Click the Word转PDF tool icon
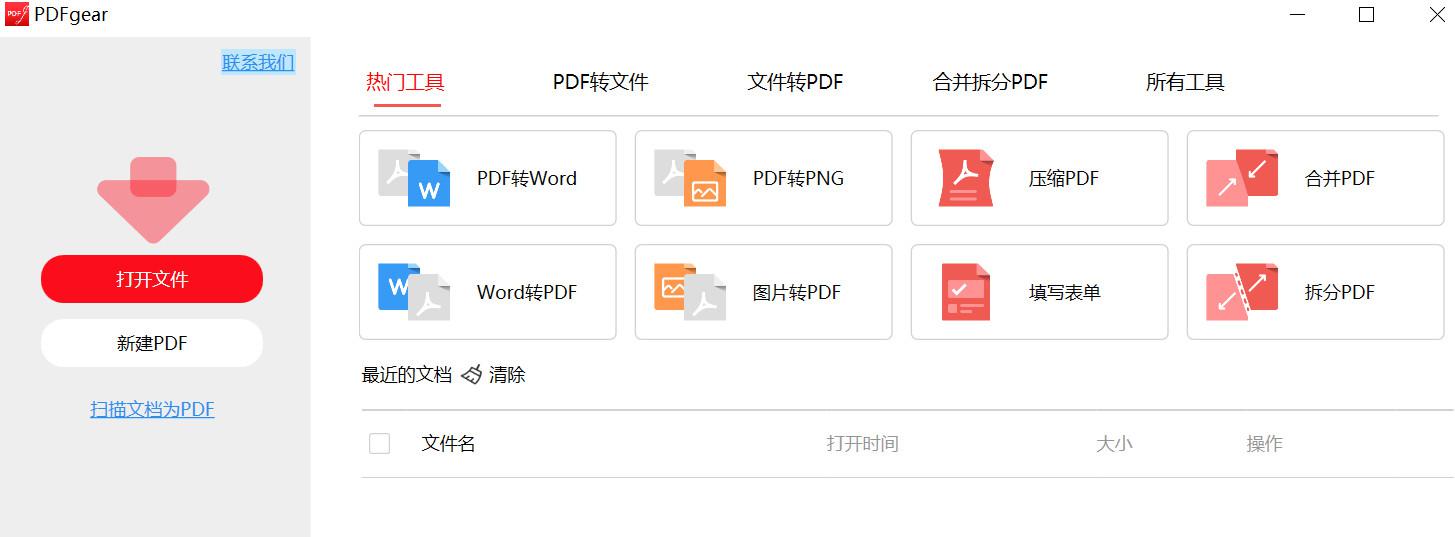1455x537 pixels. click(414, 292)
